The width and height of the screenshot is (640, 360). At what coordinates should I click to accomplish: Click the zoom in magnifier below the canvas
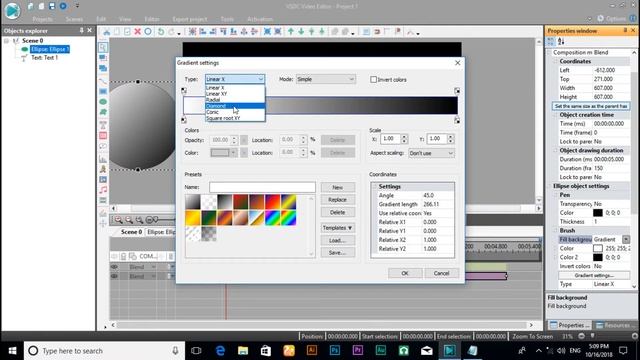119,220
